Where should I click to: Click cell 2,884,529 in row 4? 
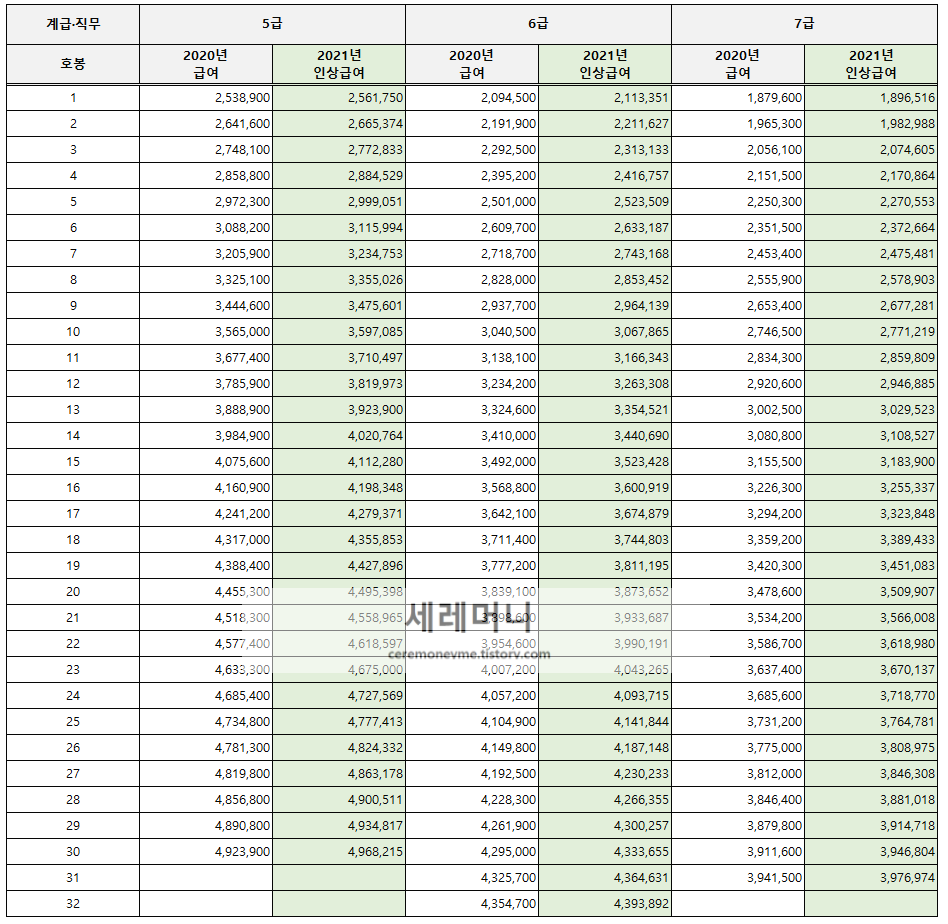[x=339, y=176]
